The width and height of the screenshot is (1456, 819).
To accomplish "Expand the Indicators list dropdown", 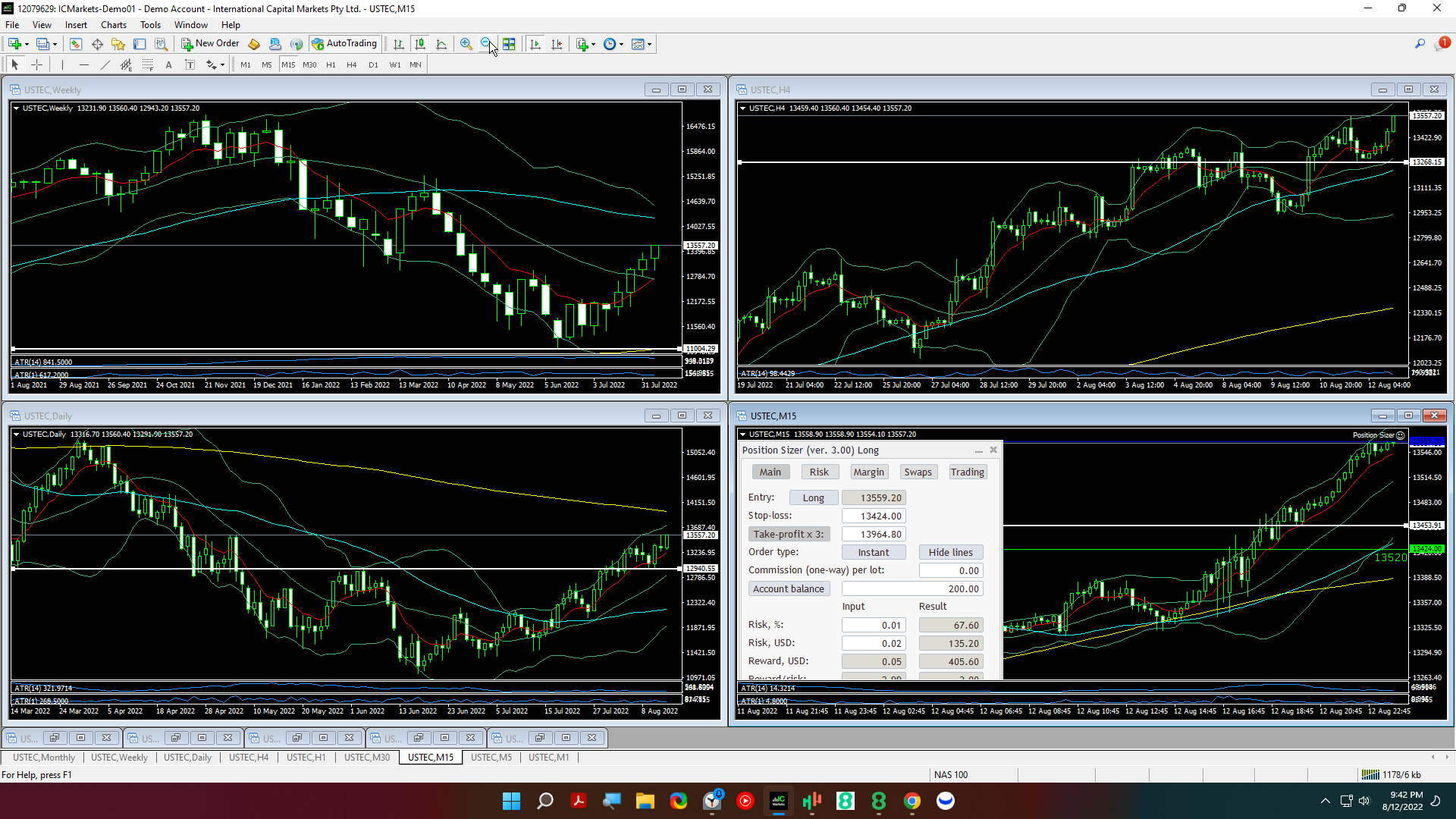I will pyautogui.click(x=593, y=45).
